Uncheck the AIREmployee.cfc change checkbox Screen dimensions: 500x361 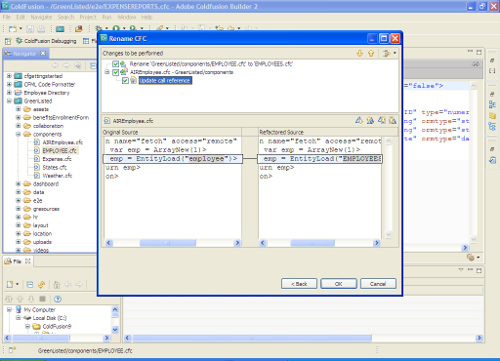[116, 72]
